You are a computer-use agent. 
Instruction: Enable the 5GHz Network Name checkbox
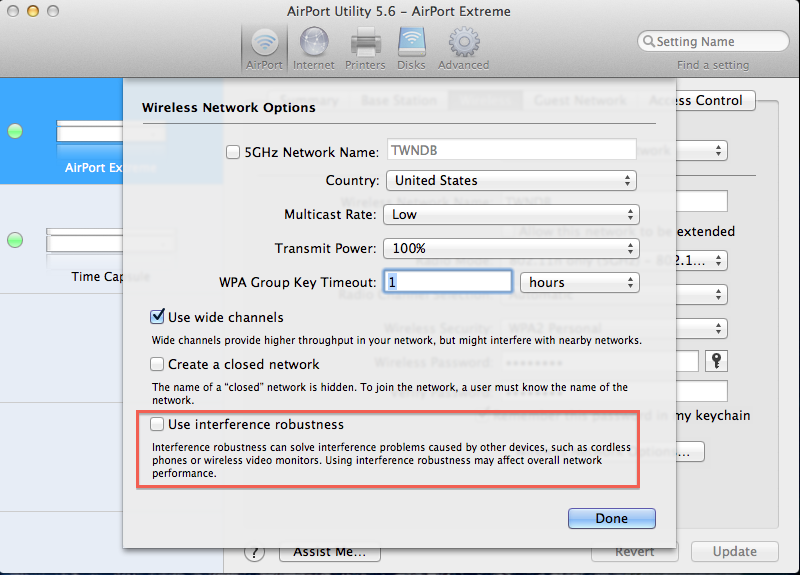[x=233, y=152]
